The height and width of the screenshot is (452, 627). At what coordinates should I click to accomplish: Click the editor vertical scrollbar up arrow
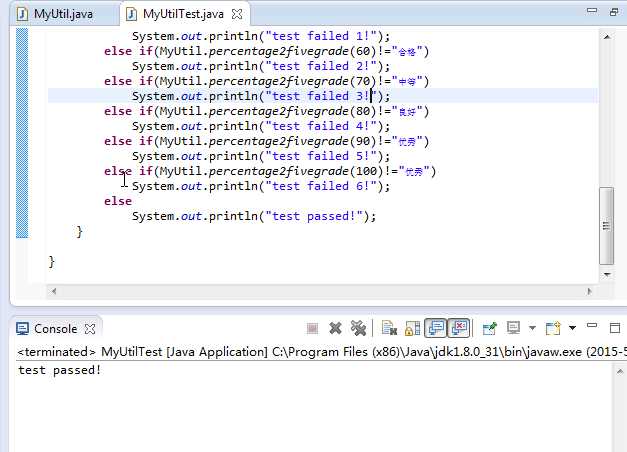tap(607, 37)
